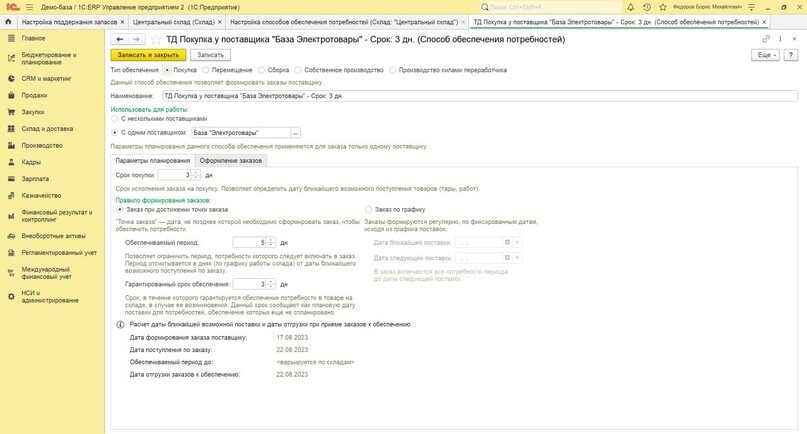Screen dimensions: 807x434
Task: Close Центральный склад tab
Action: coord(220,22)
